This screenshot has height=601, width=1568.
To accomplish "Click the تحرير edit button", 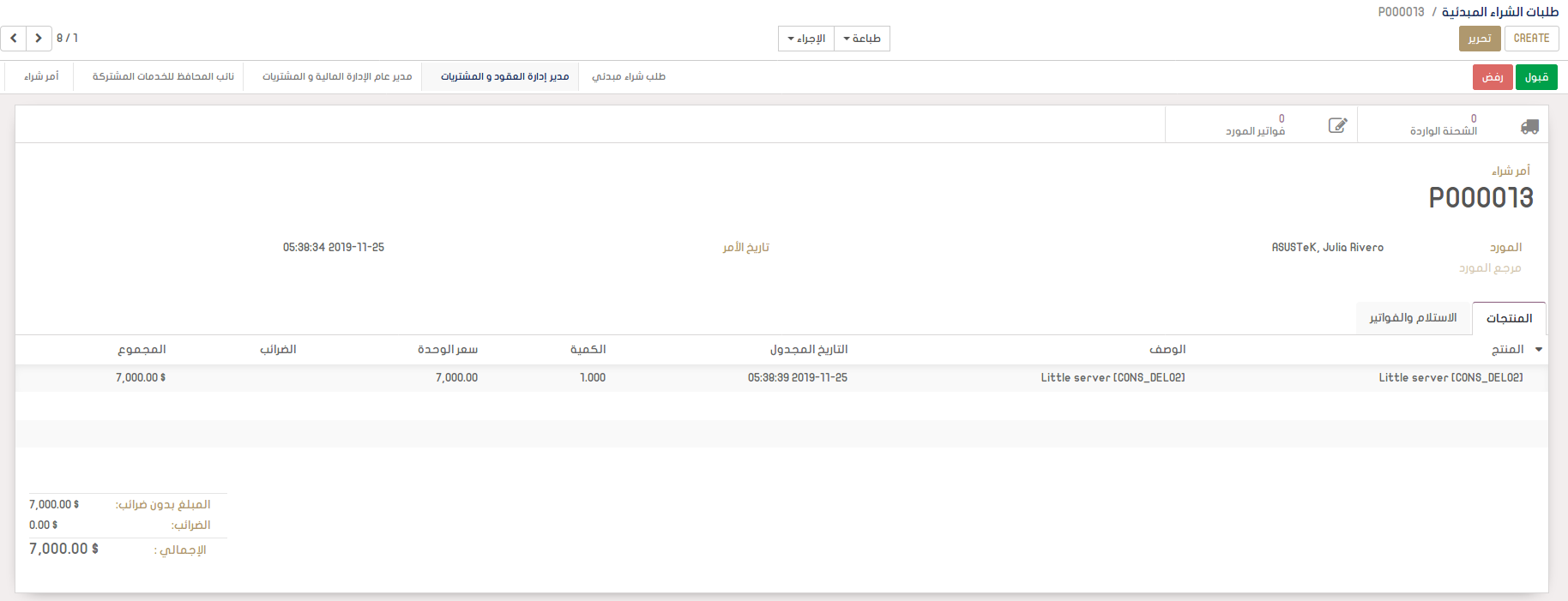I will 1480,39.
